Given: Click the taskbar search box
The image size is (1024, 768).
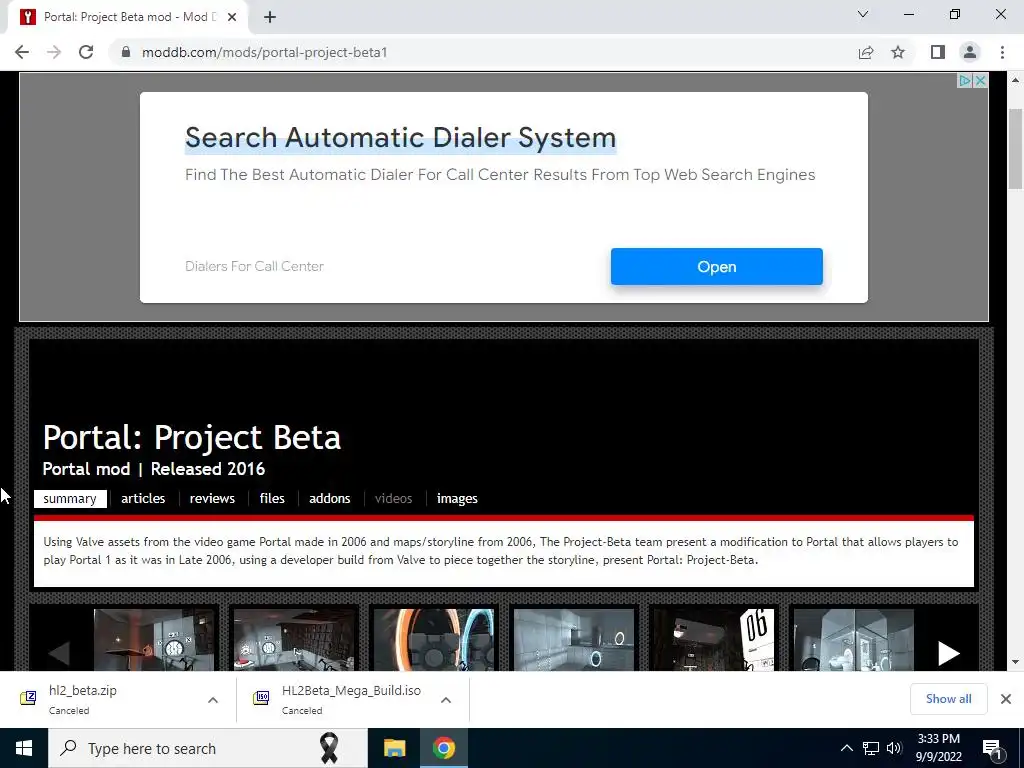Looking at the screenshot, I should click(208, 748).
